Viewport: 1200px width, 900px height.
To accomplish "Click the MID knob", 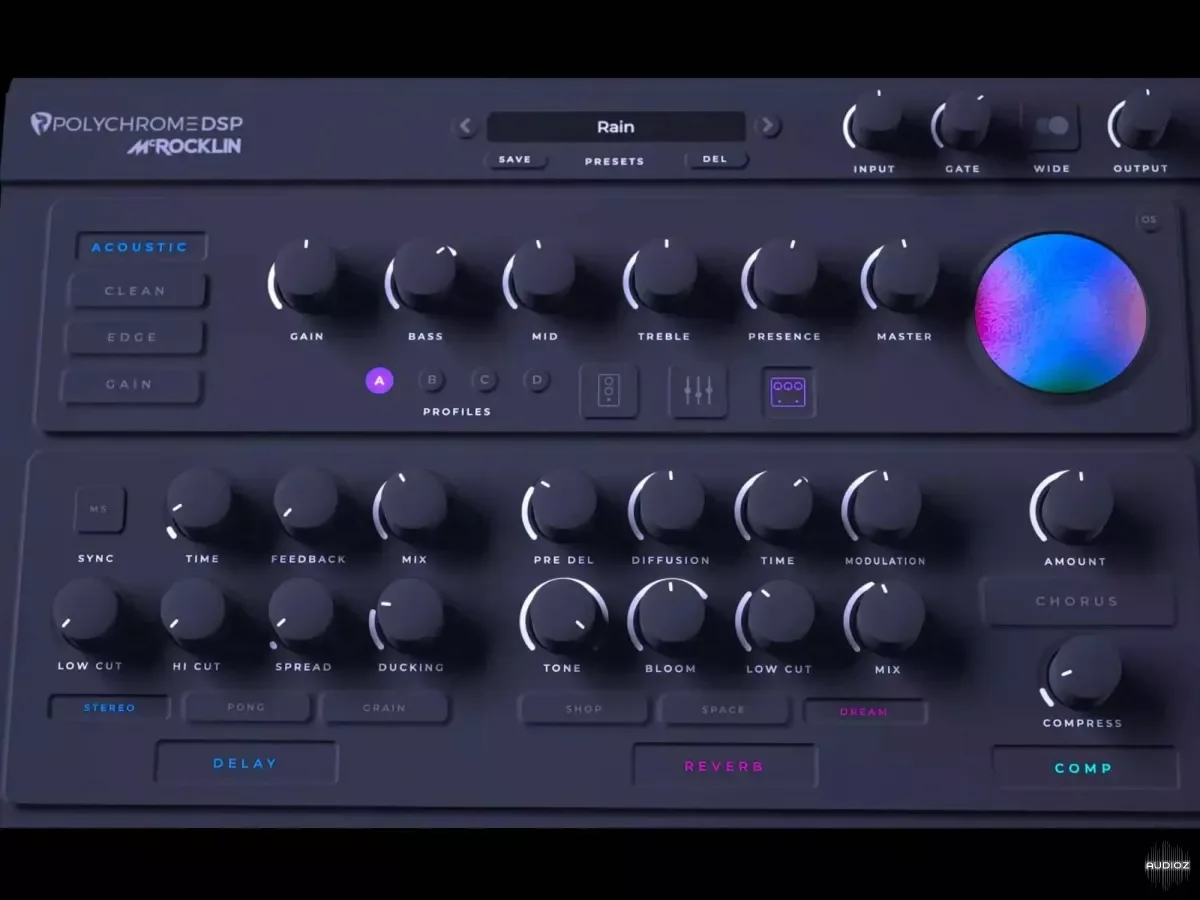I will coord(541,275).
